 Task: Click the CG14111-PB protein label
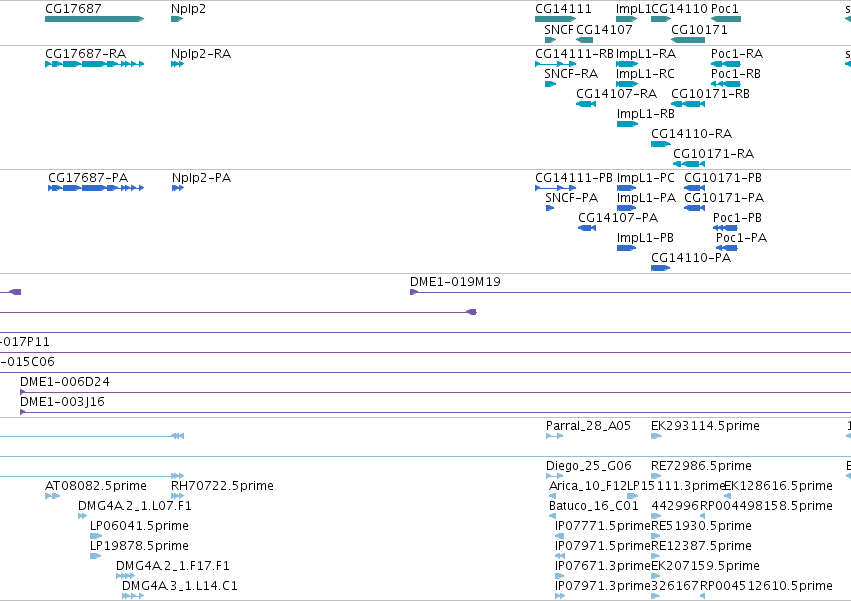[574, 178]
